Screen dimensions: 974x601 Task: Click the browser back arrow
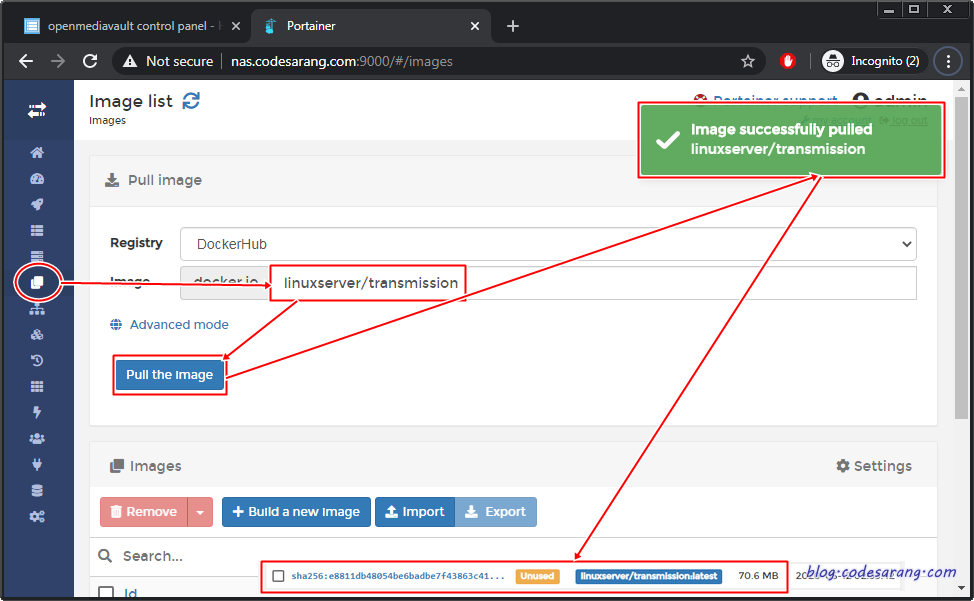tap(26, 61)
